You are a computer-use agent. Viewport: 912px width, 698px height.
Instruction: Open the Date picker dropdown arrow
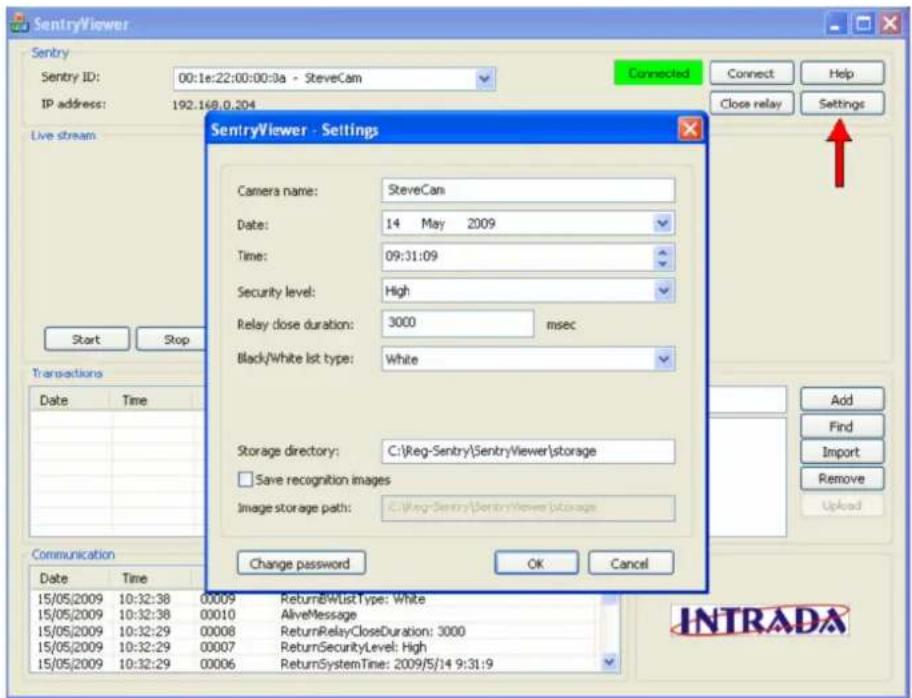coord(662,223)
